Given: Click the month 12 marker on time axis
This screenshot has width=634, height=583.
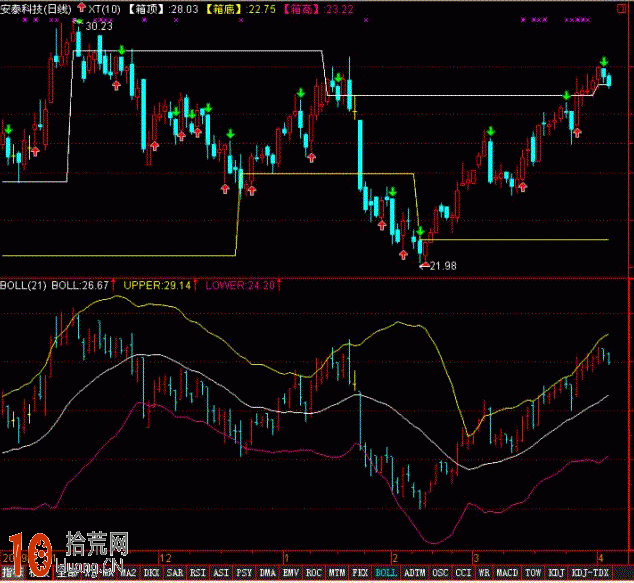Looking at the screenshot, I should pos(165,558).
